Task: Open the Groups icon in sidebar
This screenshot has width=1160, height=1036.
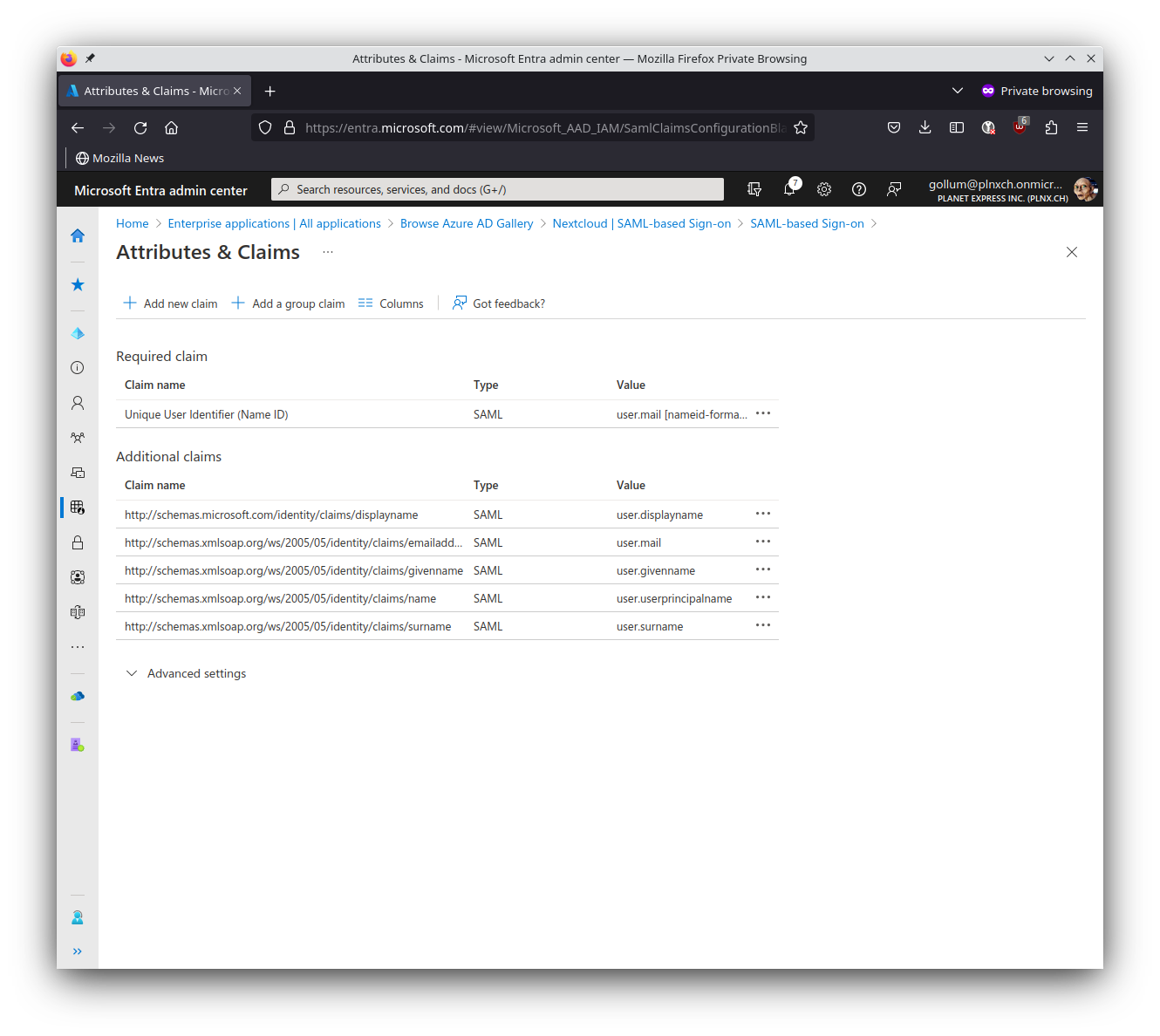Action: [x=78, y=437]
